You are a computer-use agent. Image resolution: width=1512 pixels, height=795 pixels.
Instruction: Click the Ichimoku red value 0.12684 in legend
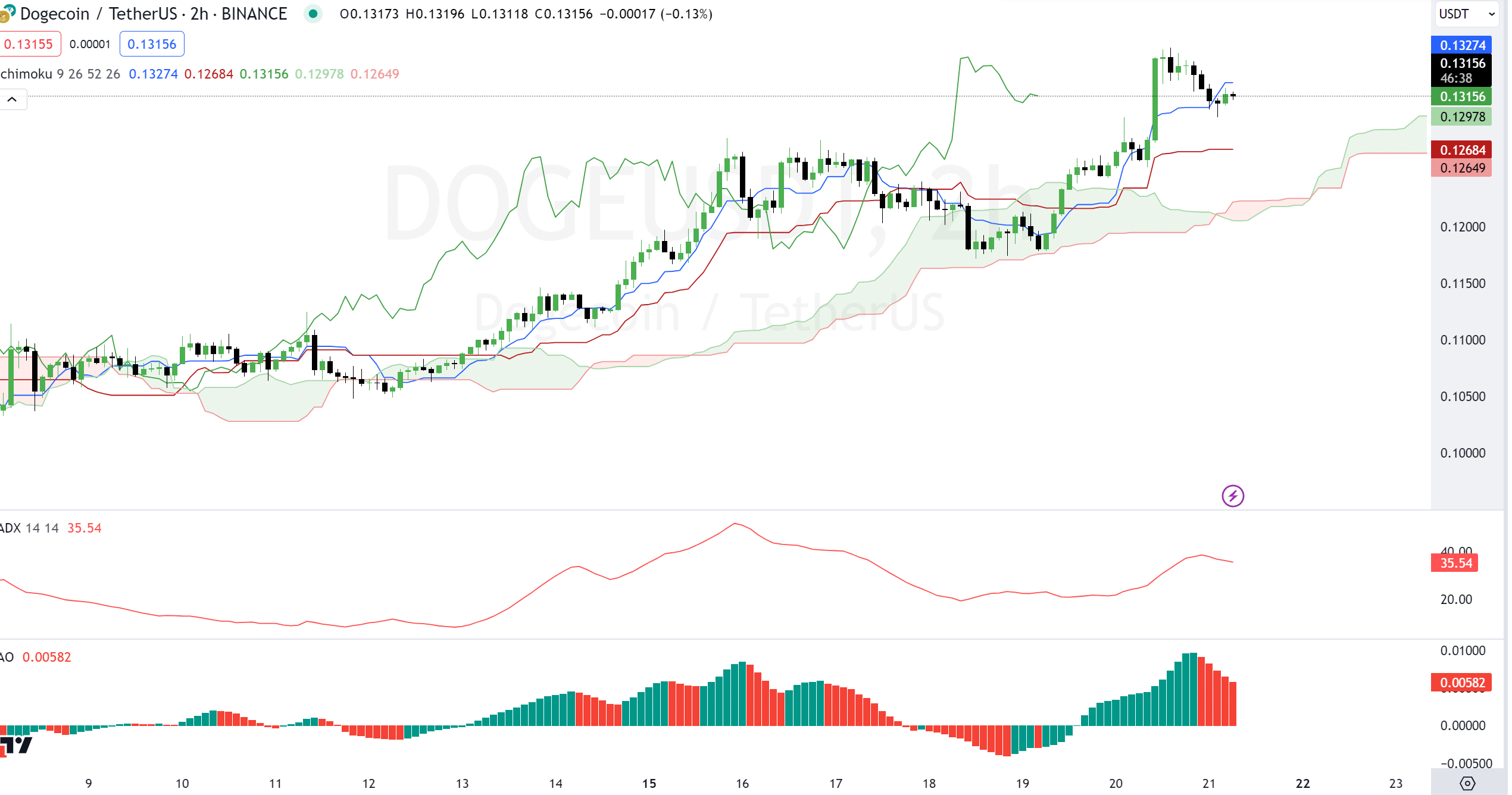(208, 74)
